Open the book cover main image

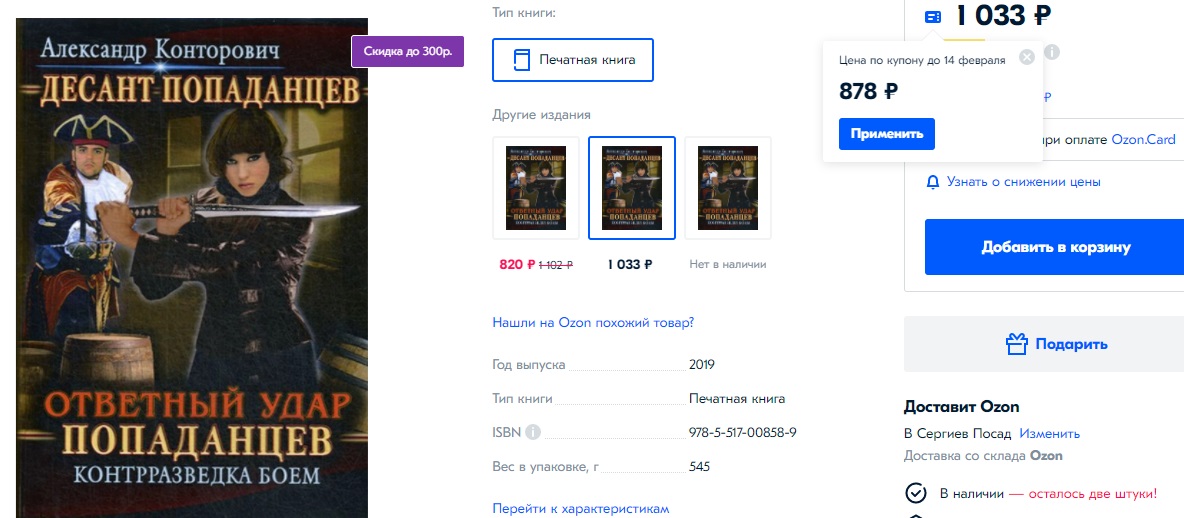pos(192,268)
